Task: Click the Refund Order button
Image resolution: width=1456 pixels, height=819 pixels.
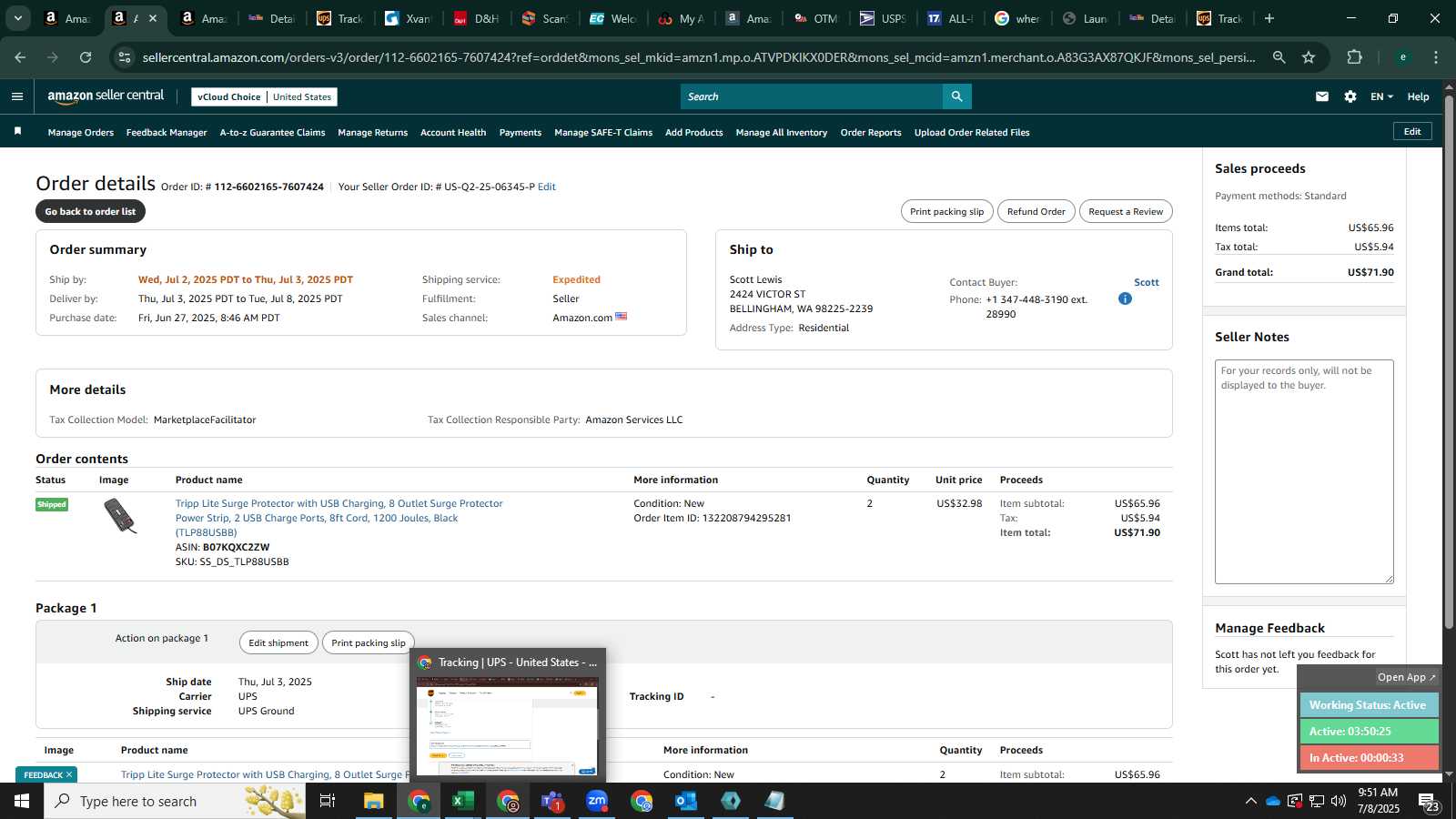Action: 1036,211
